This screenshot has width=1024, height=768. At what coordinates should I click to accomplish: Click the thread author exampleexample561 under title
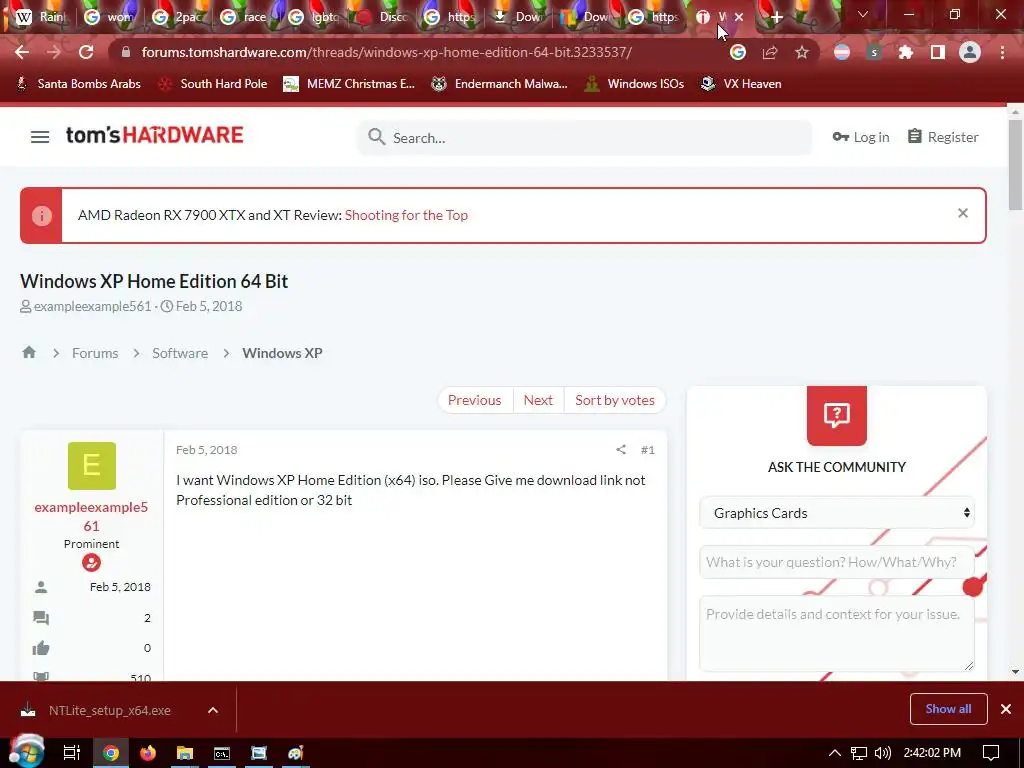(92, 306)
